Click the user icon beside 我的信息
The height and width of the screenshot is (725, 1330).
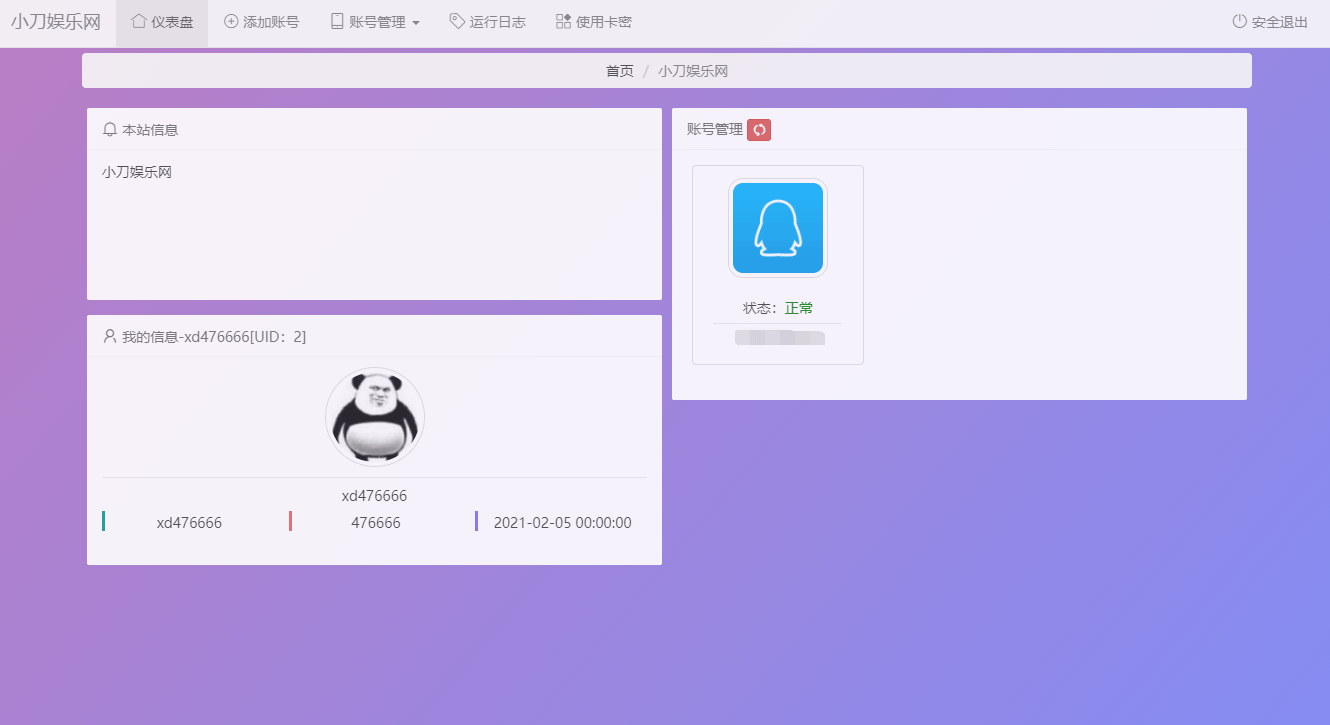coord(110,337)
